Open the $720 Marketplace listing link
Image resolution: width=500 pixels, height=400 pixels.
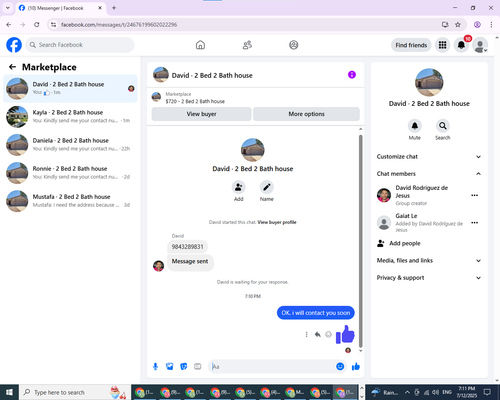[x=195, y=101]
